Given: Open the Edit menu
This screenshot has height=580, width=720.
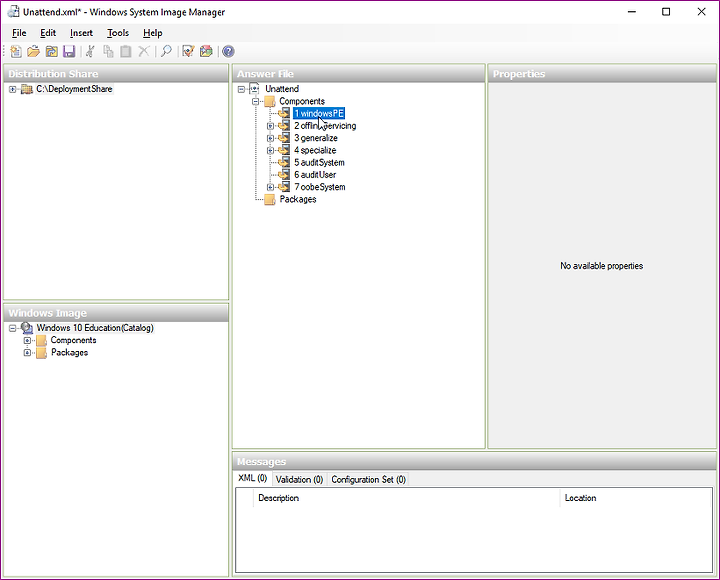Looking at the screenshot, I should click(x=48, y=33).
